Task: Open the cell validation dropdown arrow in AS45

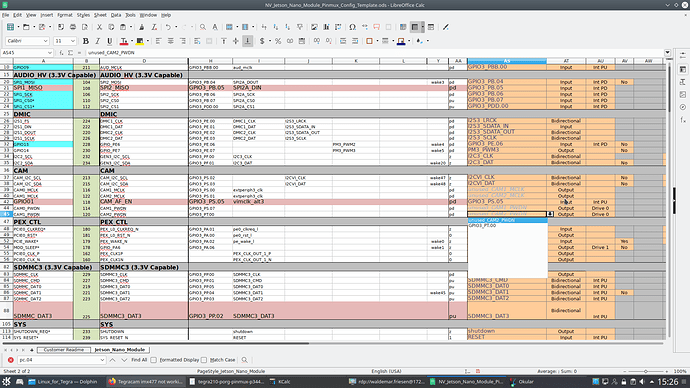Action: coord(550,214)
